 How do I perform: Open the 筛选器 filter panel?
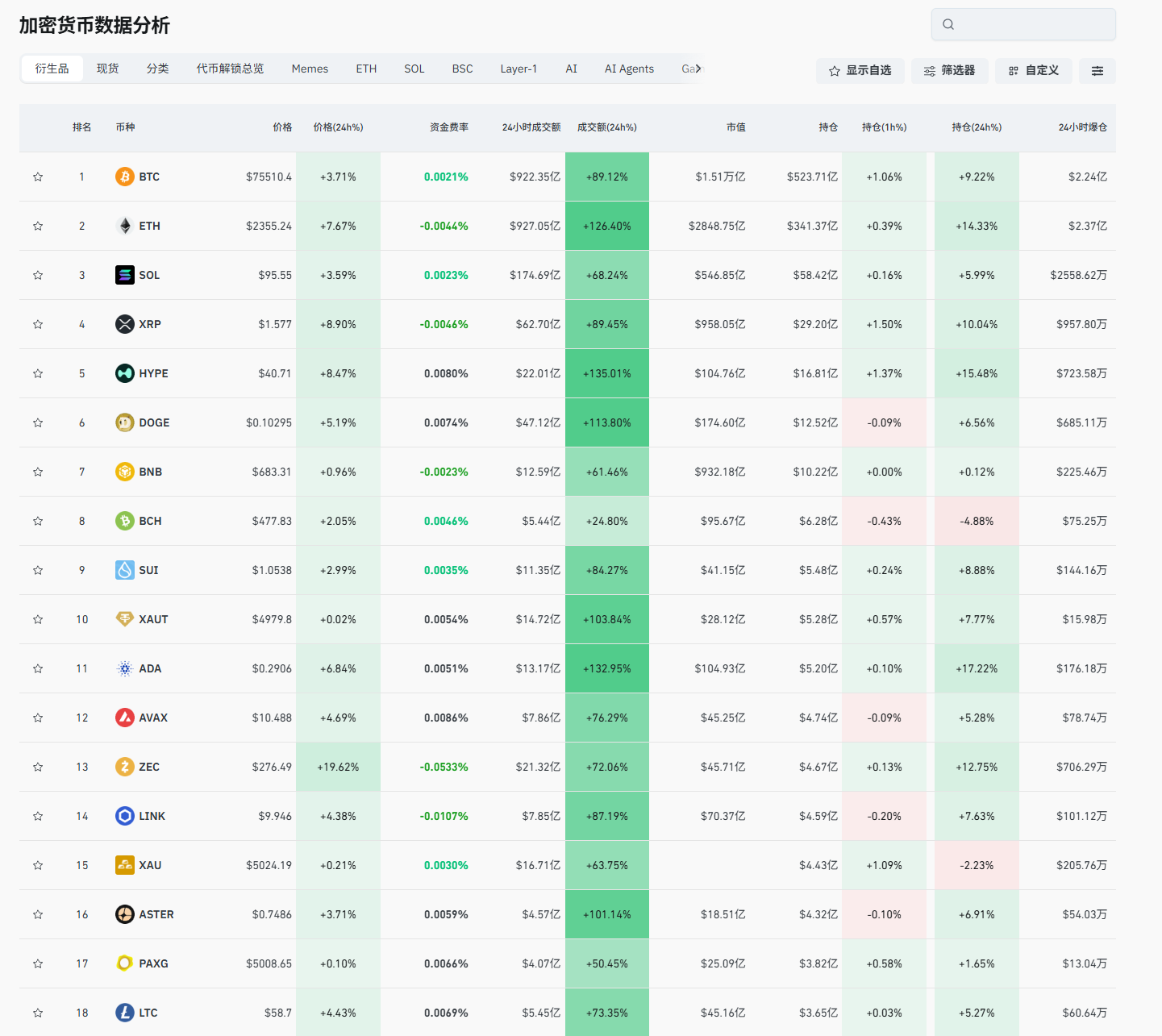pyautogui.click(x=949, y=71)
